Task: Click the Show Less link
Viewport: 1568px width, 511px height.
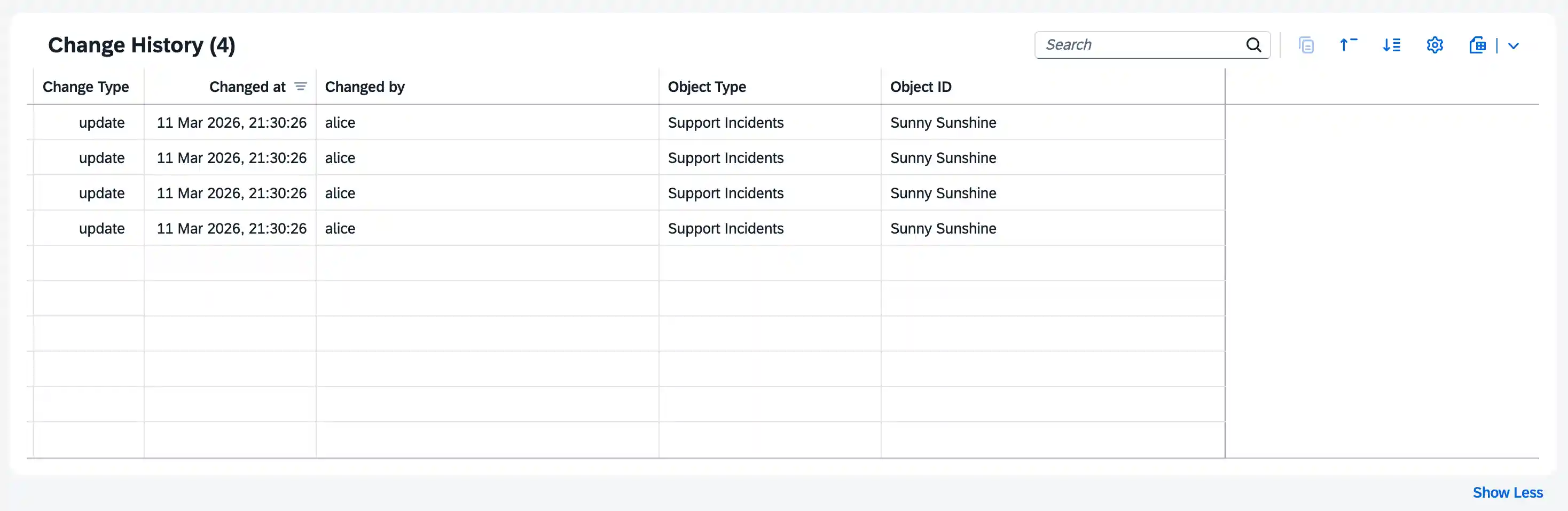Action: click(x=1507, y=492)
